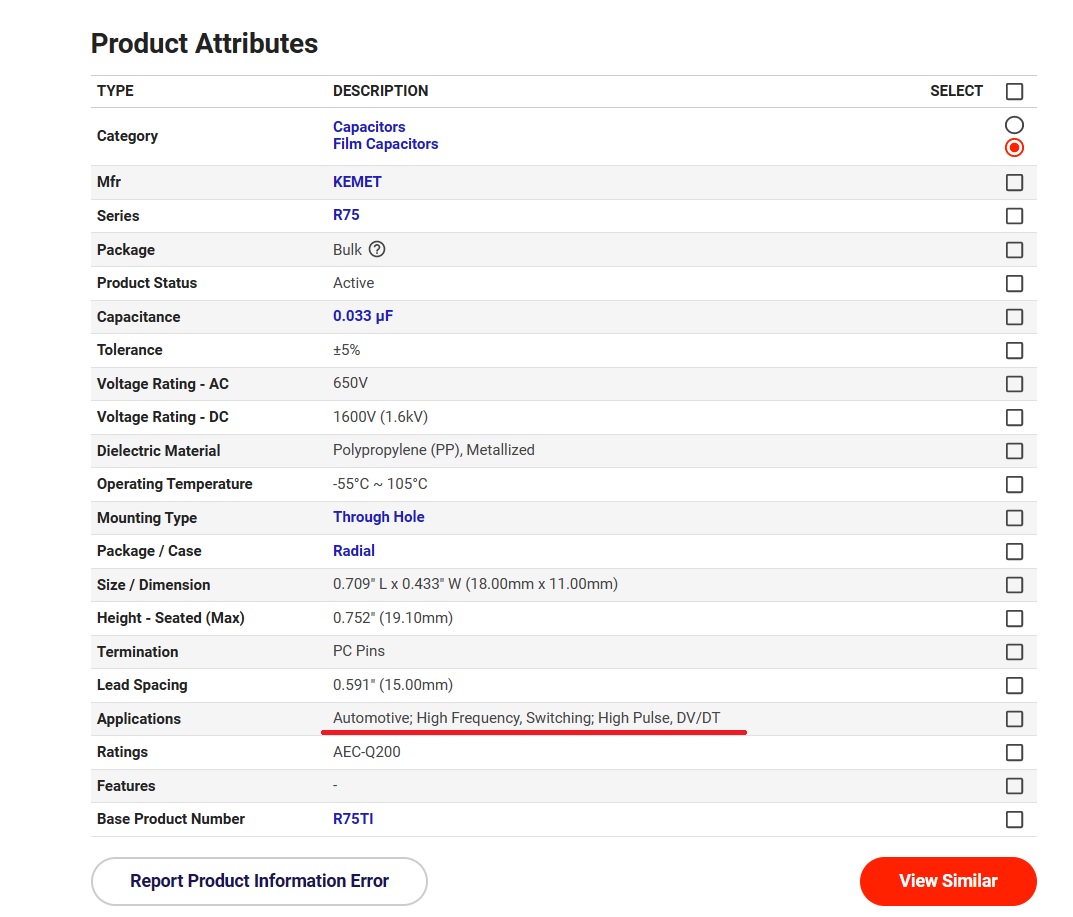1073x917 pixels.
Task: Check the Lead Spacing row checkbox
Action: (1014, 686)
